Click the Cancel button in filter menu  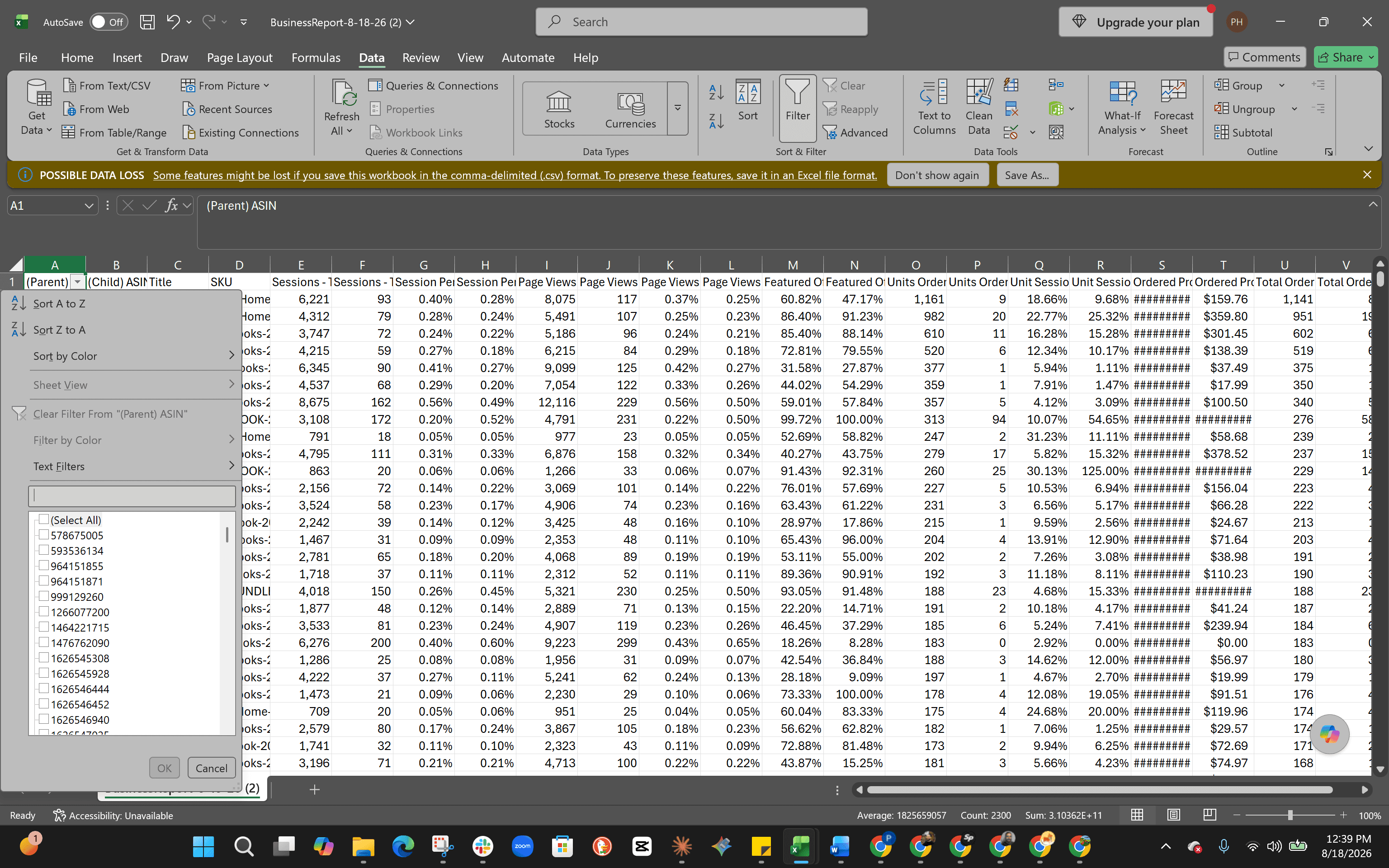click(x=211, y=768)
